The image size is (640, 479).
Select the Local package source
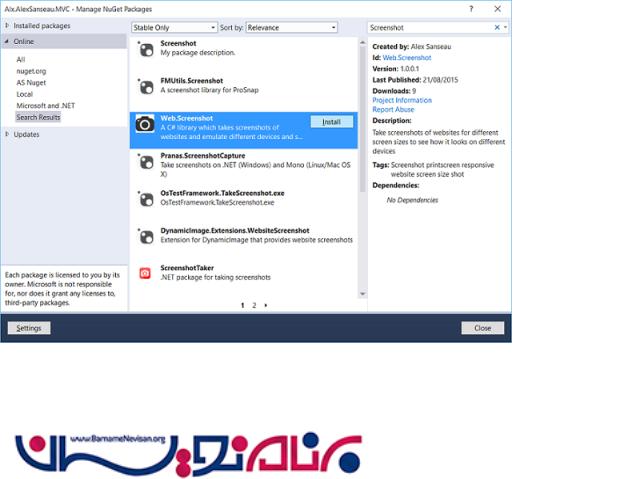point(24,94)
